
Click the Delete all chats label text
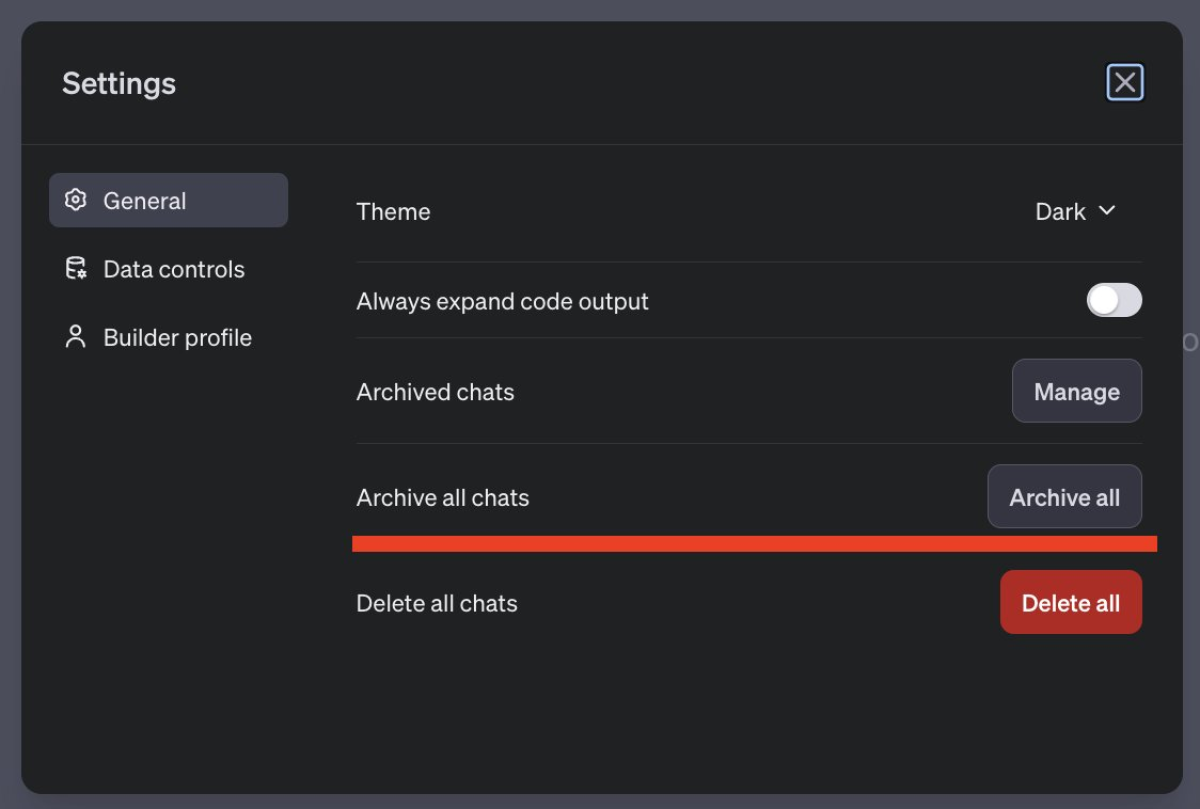point(436,603)
